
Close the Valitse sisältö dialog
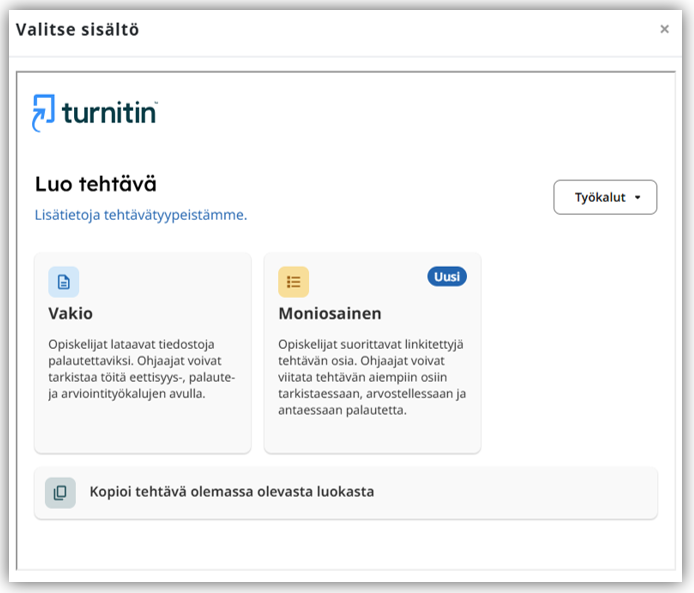[x=664, y=29]
